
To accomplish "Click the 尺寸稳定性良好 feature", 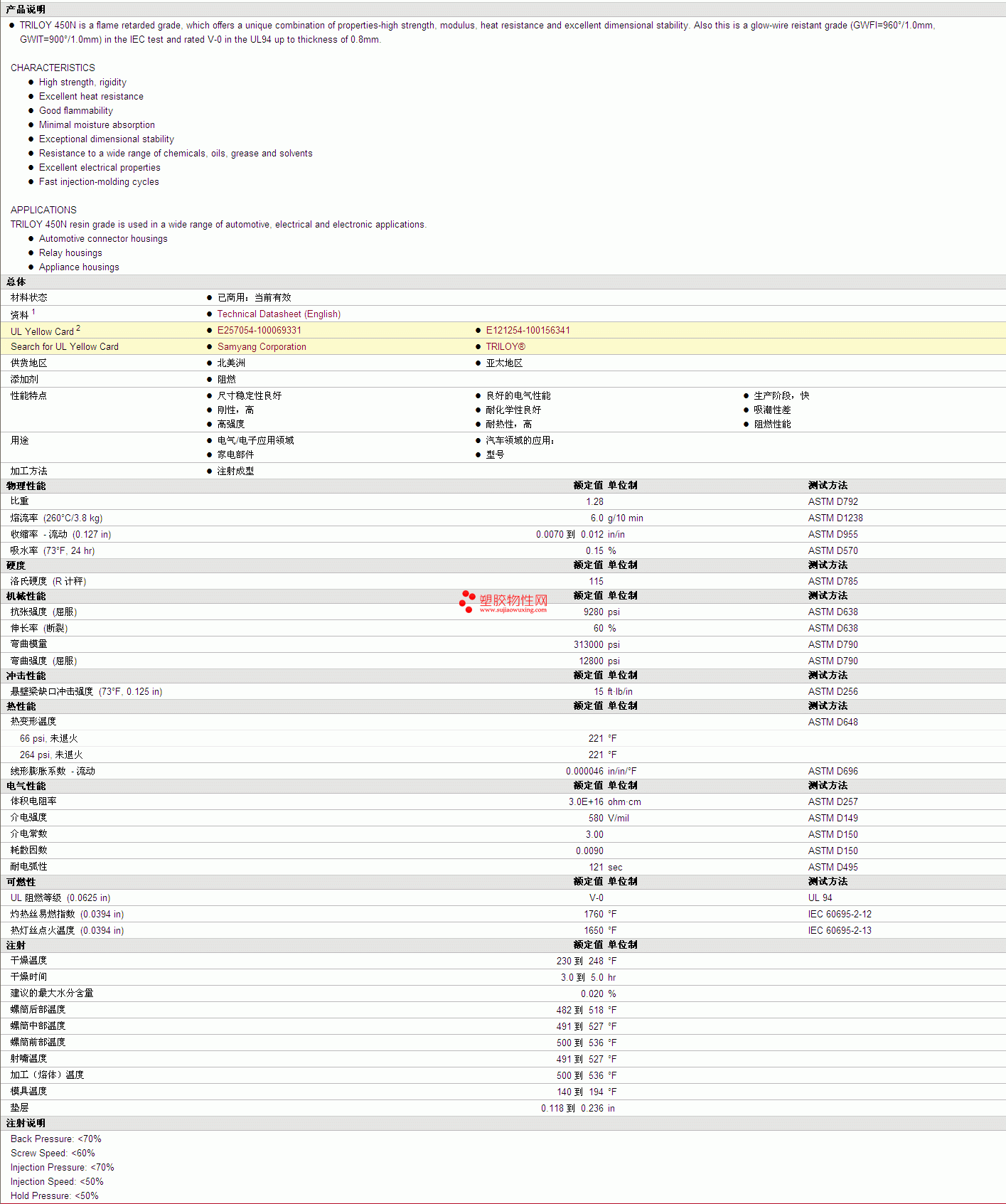I will pyautogui.click(x=250, y=396).
